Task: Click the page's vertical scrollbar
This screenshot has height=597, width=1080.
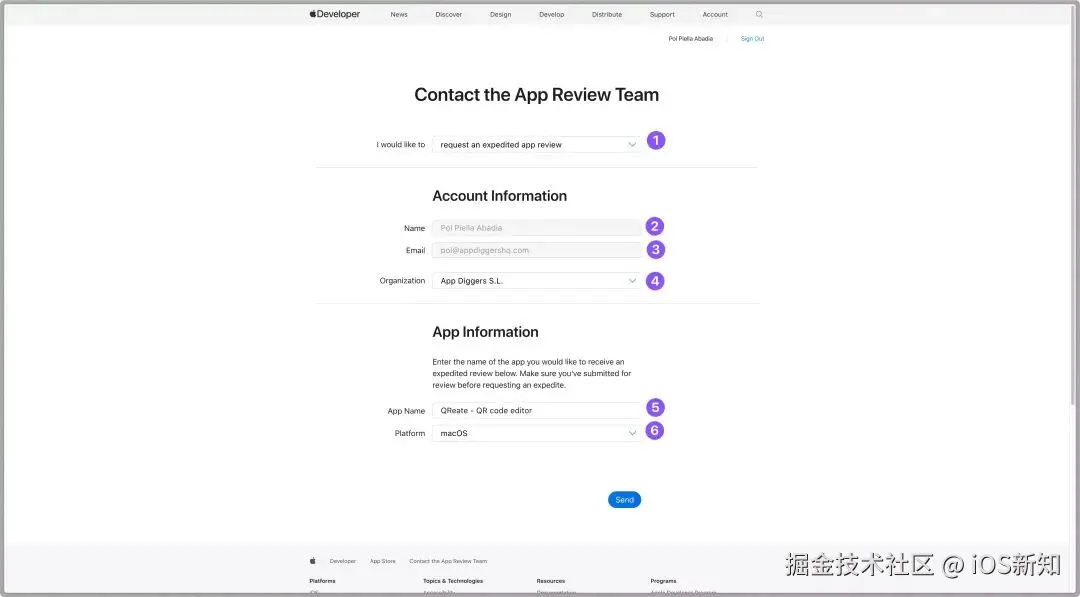Action: tap(1072, 207)
